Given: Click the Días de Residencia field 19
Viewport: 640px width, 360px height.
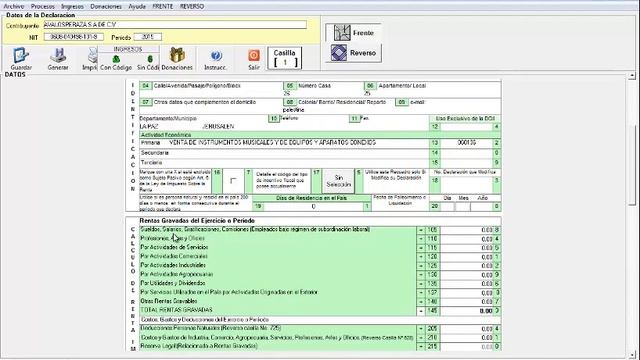Looking at the screenshot, I should coord(313,207).
